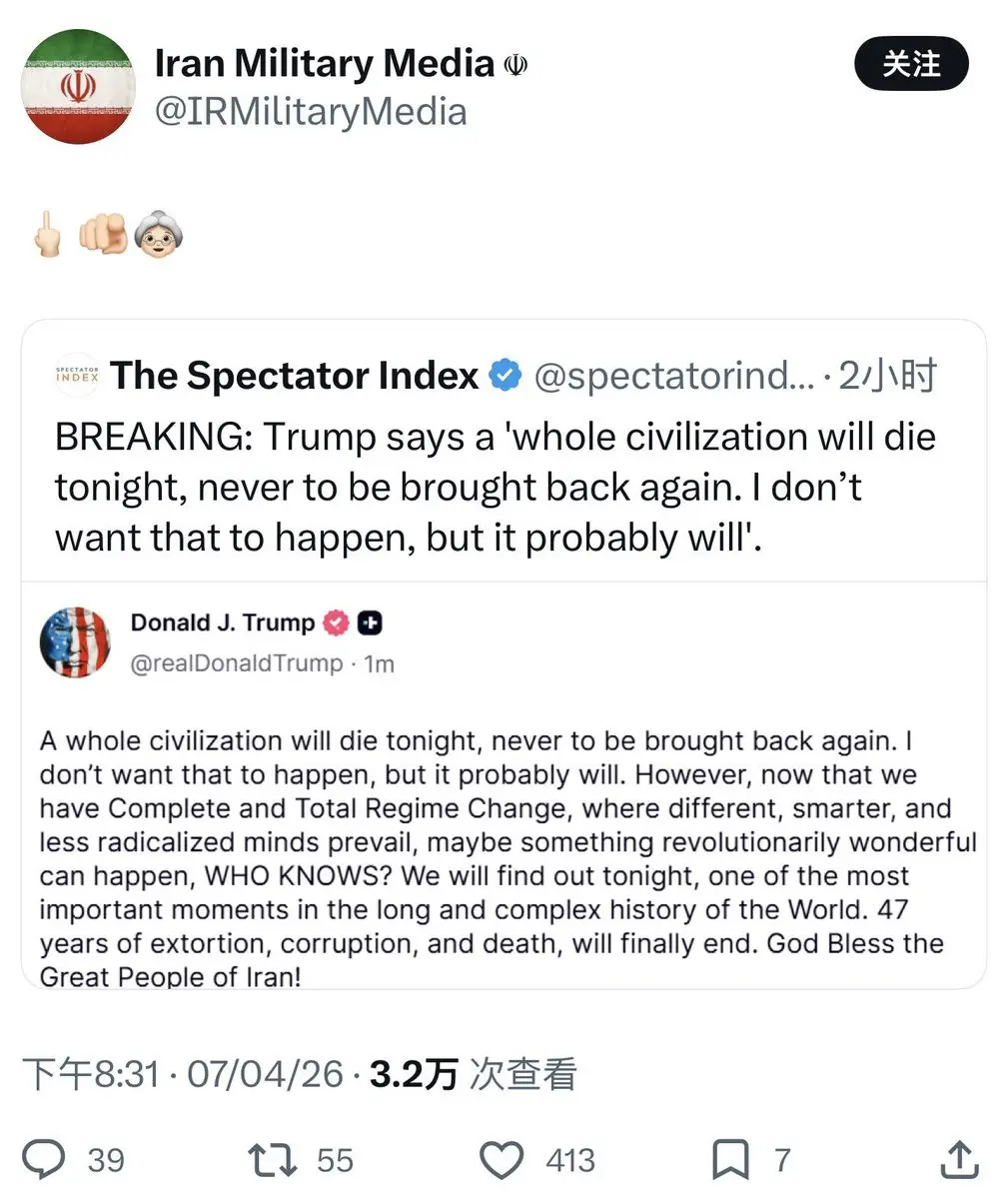The image size is (1008, 1199).
Task: Click the emblem badge next to Iran Military Media
Action: (x=515, y=65)
